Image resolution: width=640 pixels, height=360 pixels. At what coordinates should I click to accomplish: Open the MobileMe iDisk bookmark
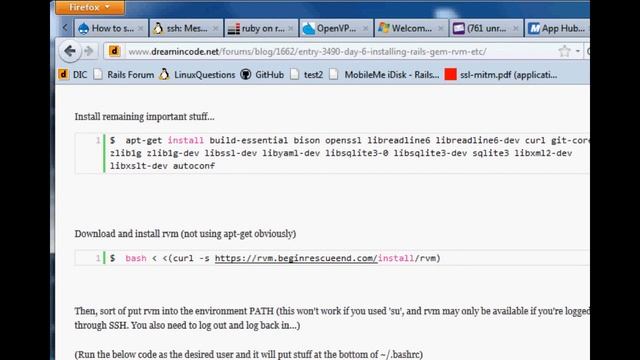tap(384, 75)
